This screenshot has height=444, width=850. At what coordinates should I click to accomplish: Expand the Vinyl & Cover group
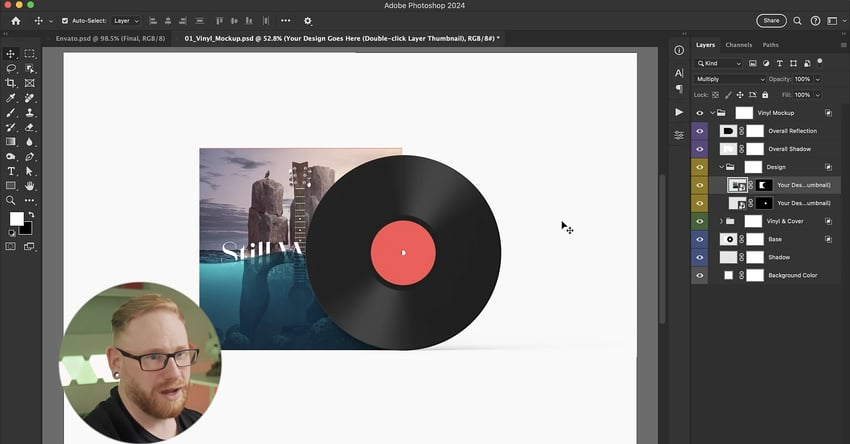point(722,221)
